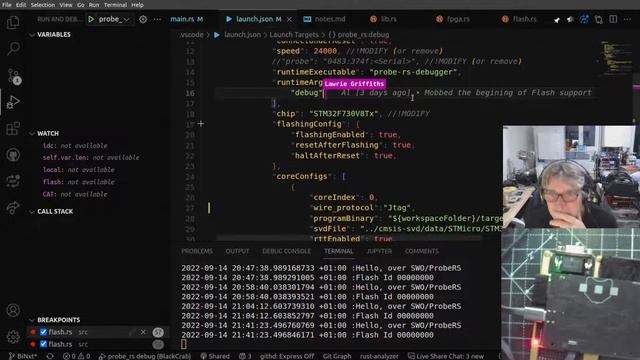Switch to the flash.rs editor tab

click(x=519, y=19)
